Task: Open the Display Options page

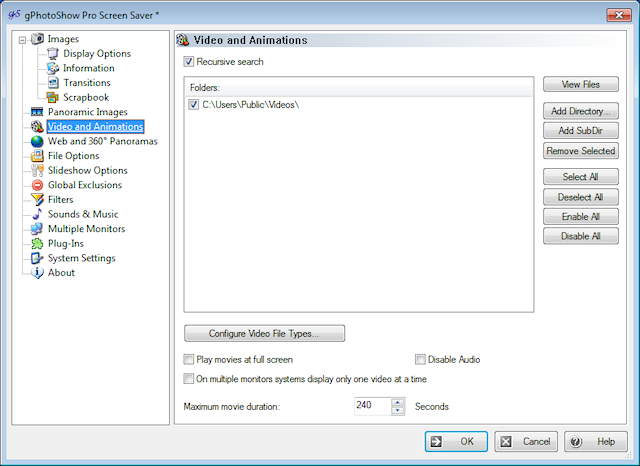Action: pos(97,53)
